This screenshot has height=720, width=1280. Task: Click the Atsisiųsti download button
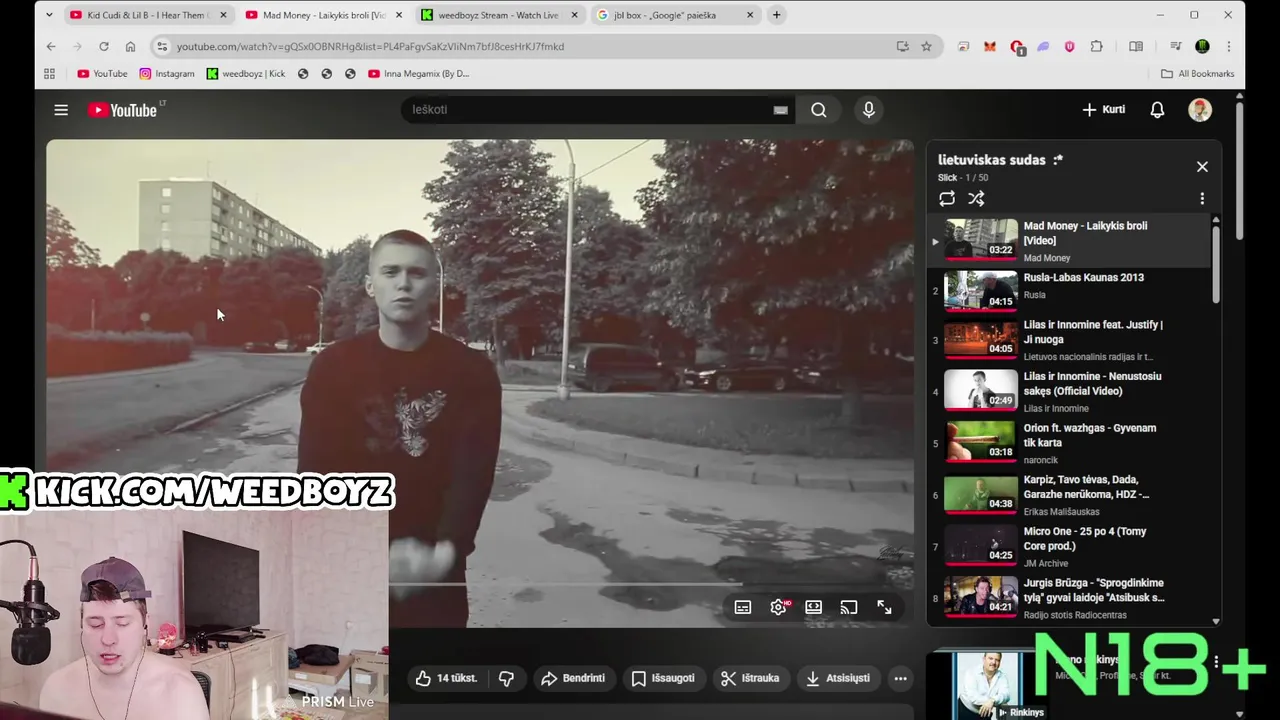[x=838, y=678]
